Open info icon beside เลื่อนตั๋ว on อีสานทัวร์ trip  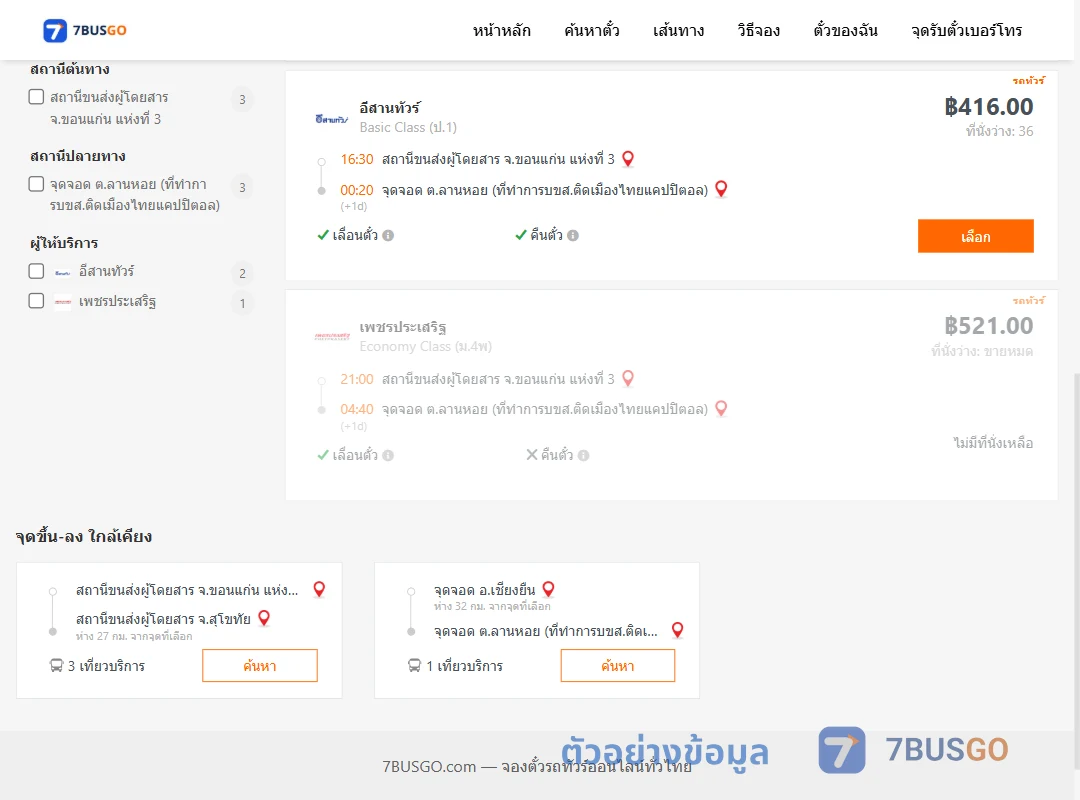click(x=388, y=236)
